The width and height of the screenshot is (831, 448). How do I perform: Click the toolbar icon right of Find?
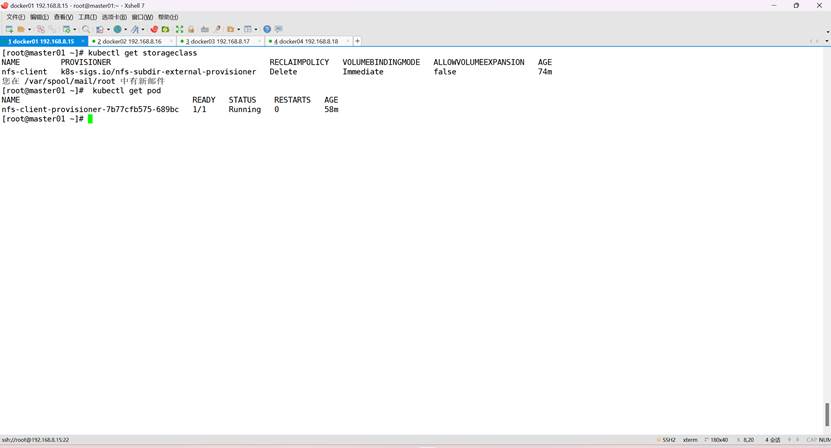[x=100, y=29]
